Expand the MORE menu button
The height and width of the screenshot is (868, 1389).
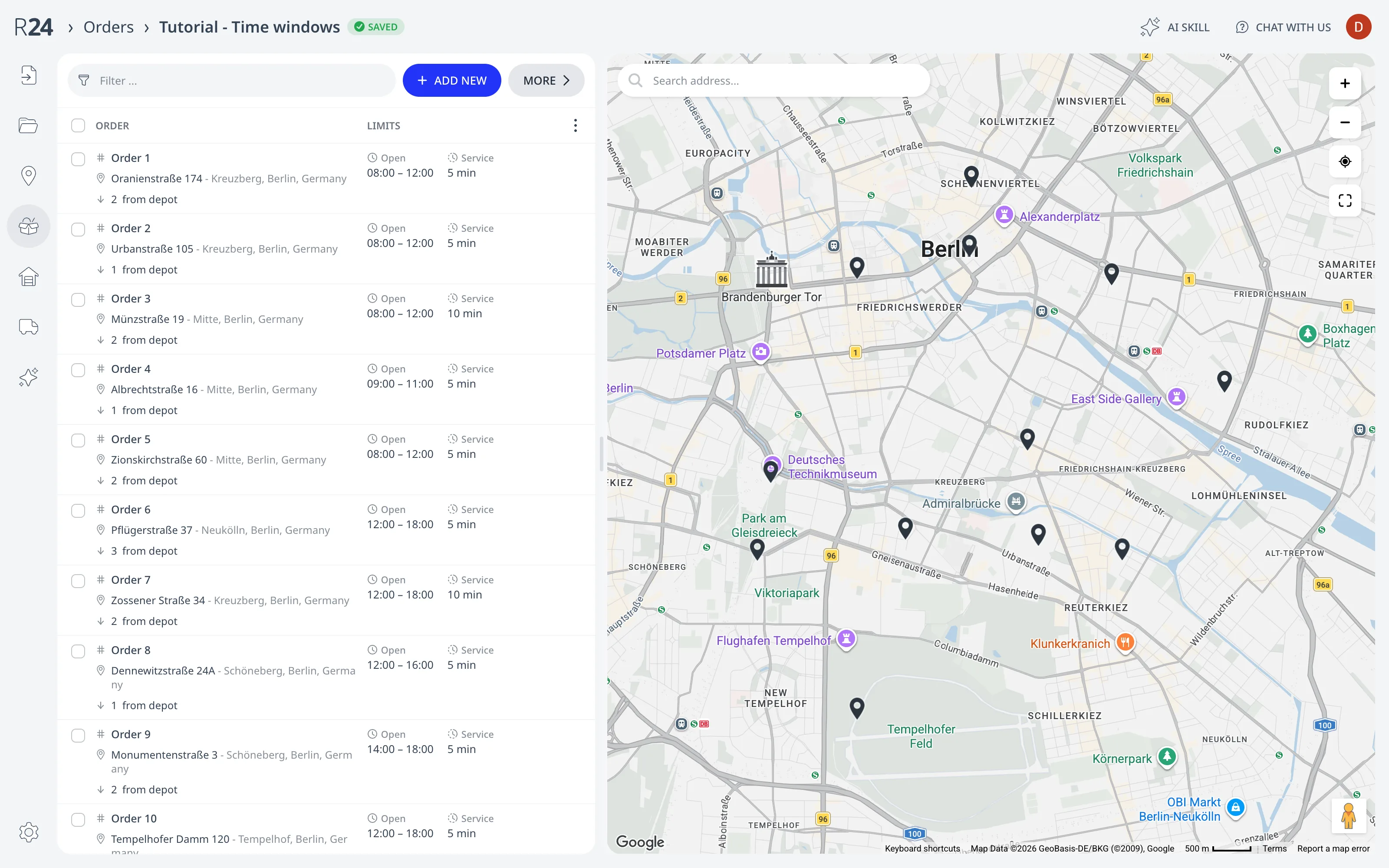pos(546,80)
